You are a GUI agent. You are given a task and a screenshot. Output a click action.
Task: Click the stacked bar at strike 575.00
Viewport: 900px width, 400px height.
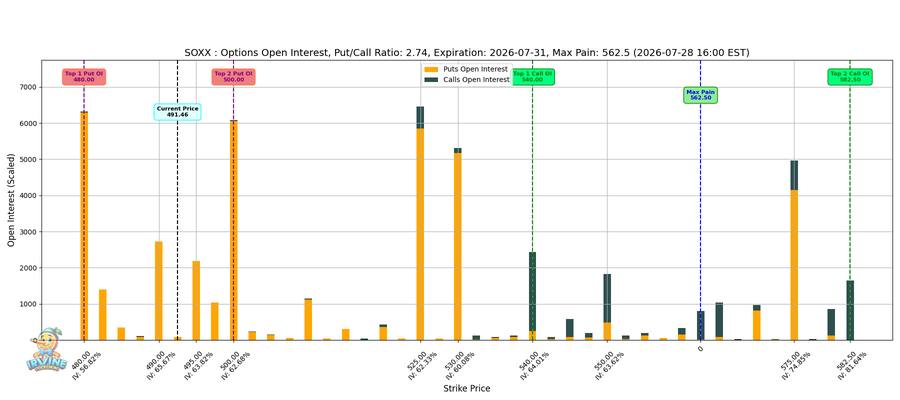click(x=794, y=250)
